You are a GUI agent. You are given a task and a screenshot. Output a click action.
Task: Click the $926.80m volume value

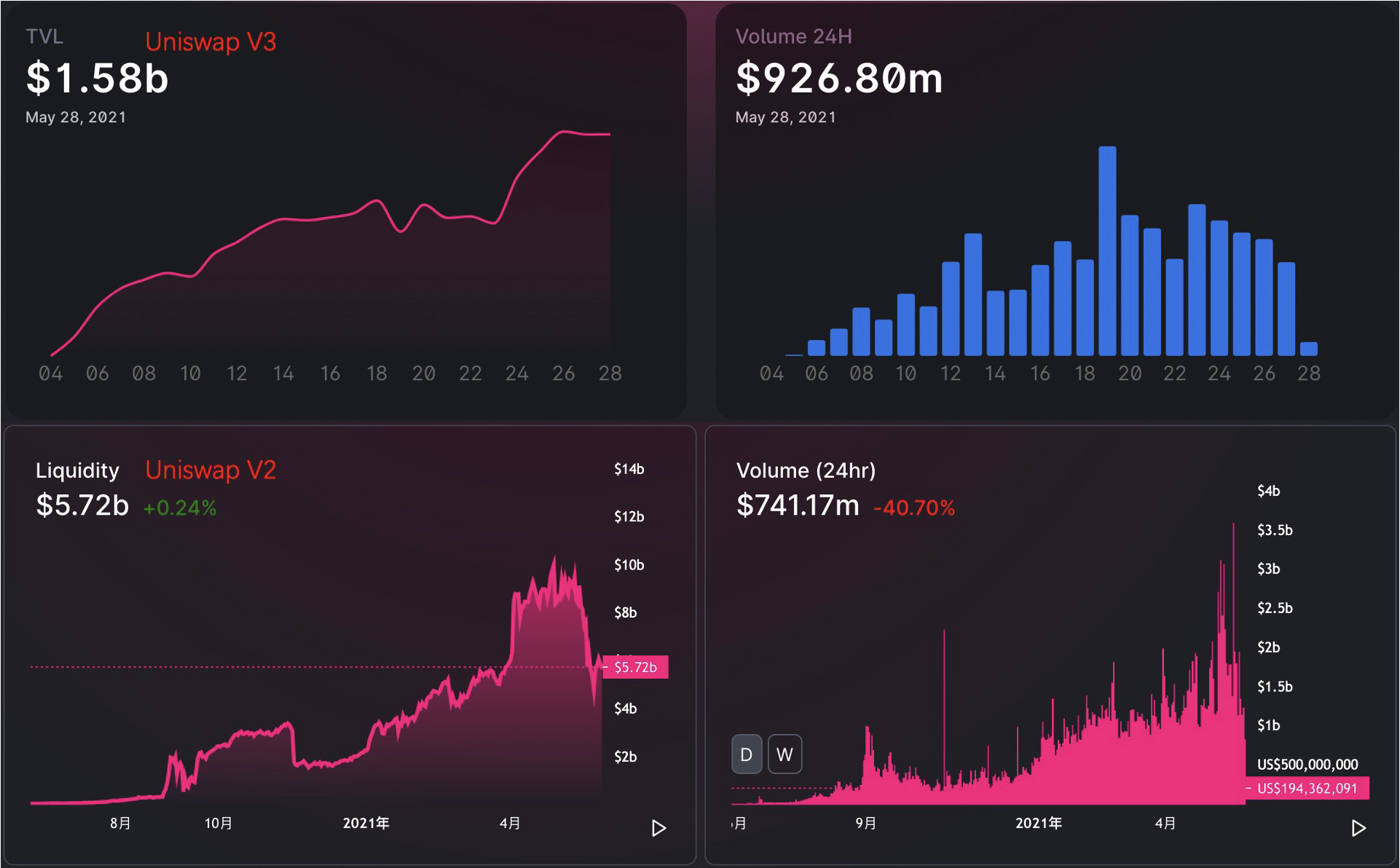point(839,79)
